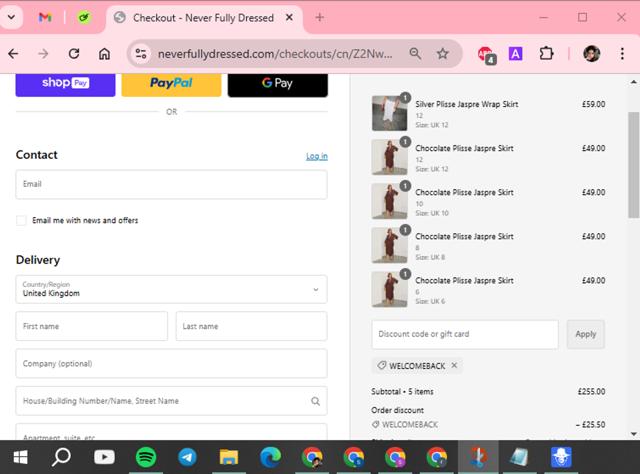Screen dimensions: 640x474
Task: Click the Chocolate Plisse Skirt UK 12 thumbnail
Action: click(x=389, y=157)
